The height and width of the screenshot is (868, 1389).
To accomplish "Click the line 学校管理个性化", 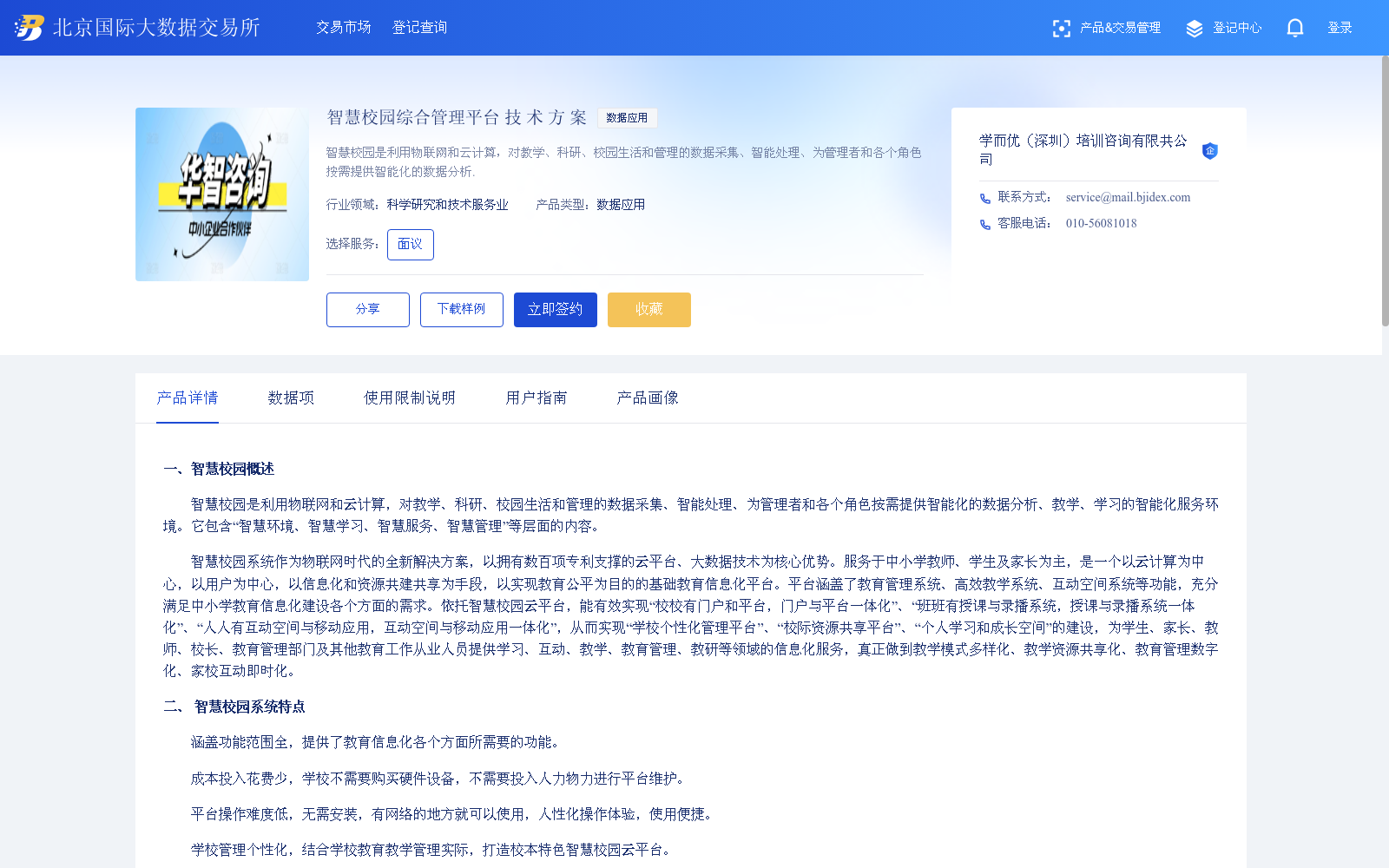I will click(433, 850).
